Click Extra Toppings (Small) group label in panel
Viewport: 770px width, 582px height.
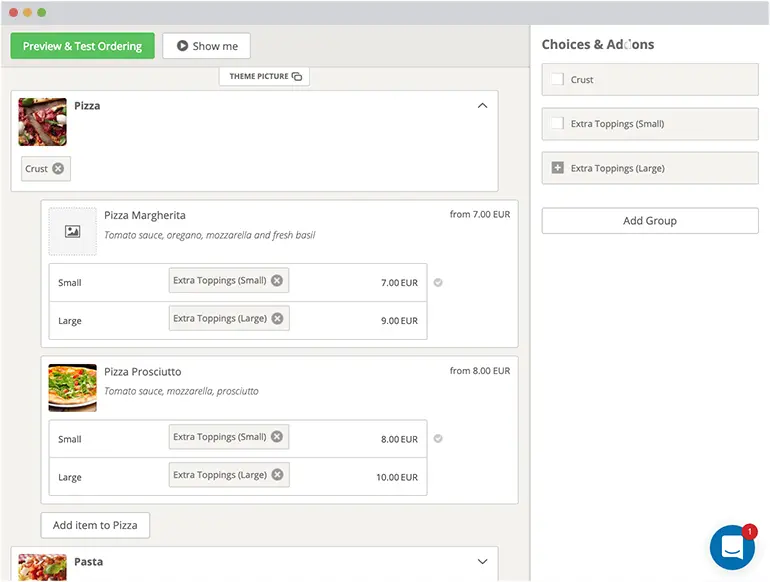tap(617, 124)
